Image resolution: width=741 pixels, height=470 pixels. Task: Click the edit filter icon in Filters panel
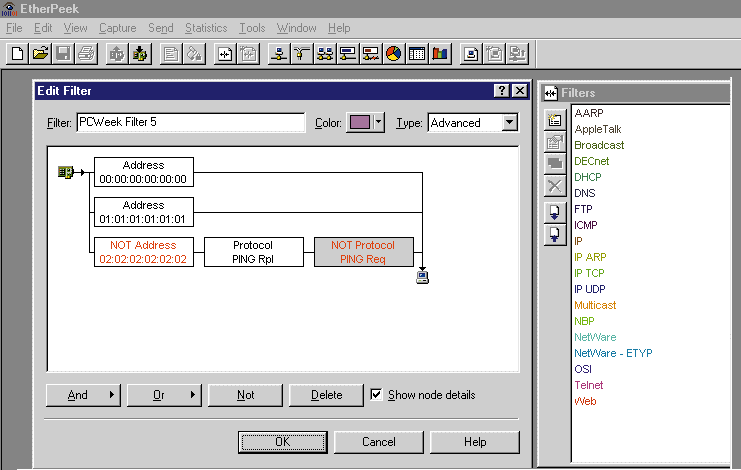555,142
